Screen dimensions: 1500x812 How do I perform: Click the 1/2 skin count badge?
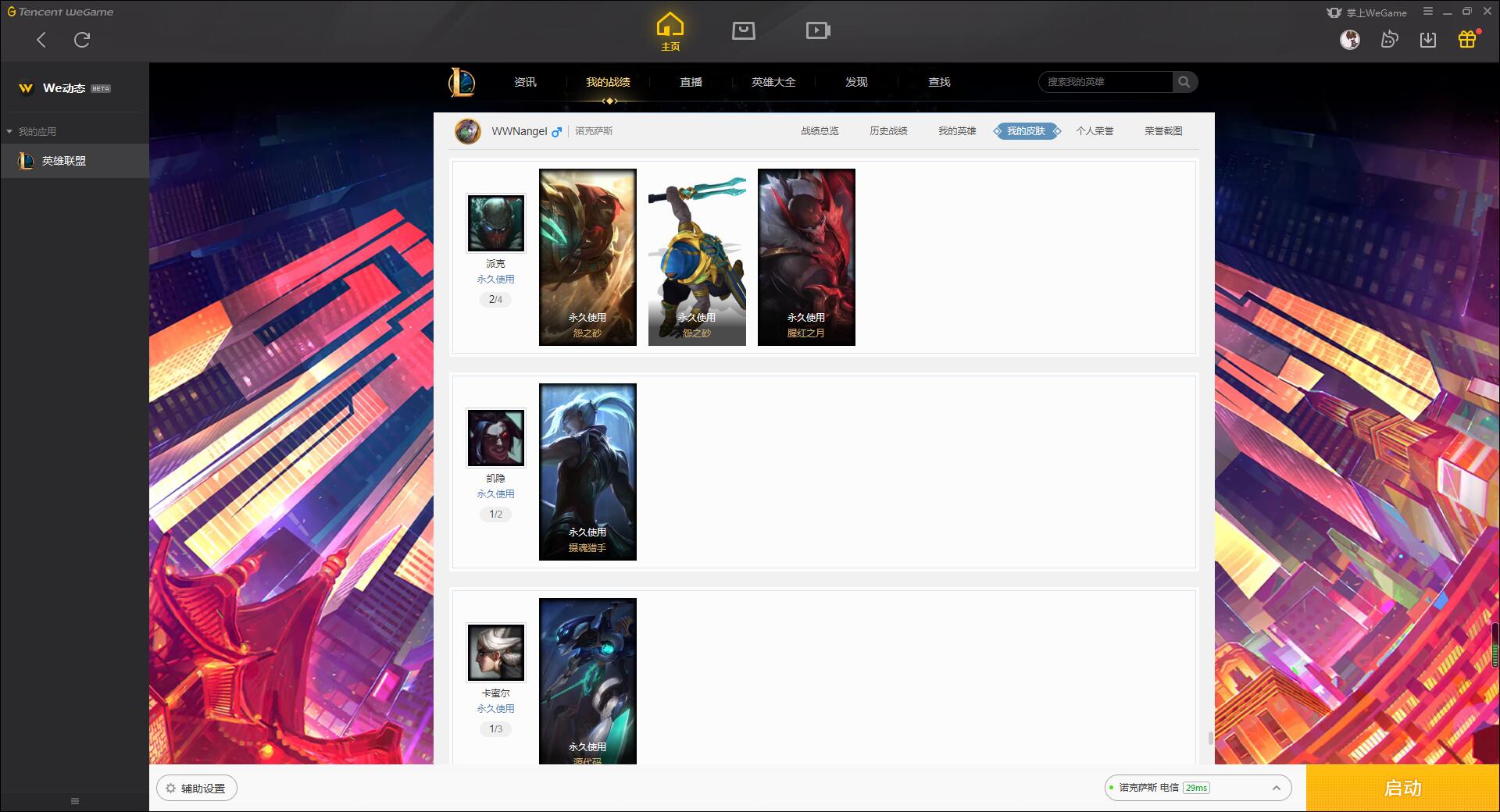[x=495, y=515]
